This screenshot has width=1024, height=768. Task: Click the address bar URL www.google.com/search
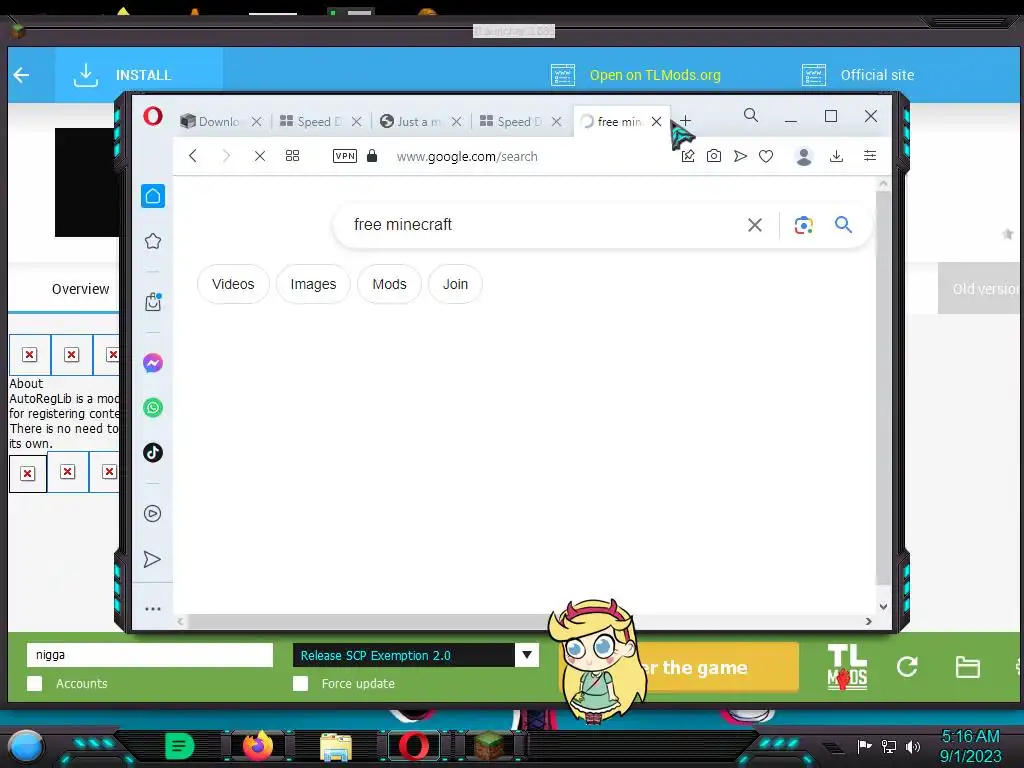467,157
